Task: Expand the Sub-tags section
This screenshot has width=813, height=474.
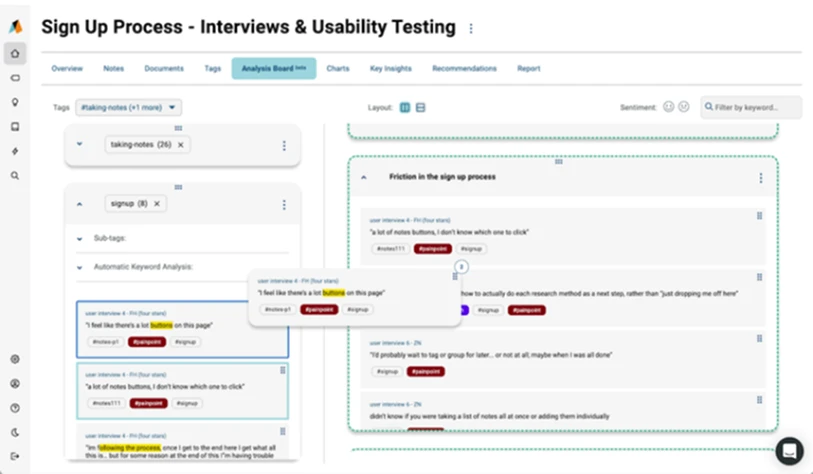Action: point(79,239)
